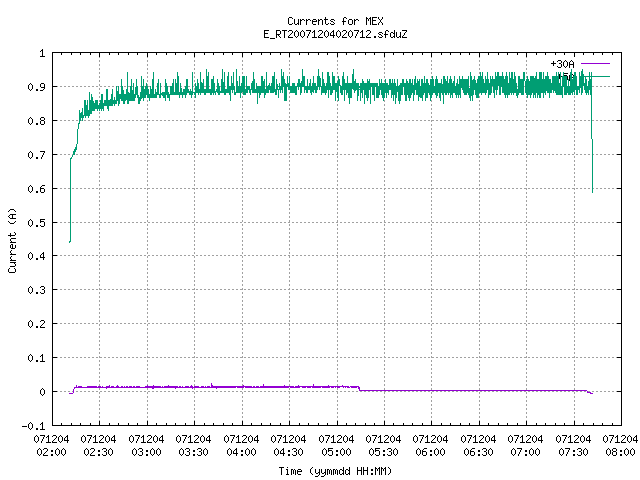Click the "05:00" time tick label

[336, 452]
